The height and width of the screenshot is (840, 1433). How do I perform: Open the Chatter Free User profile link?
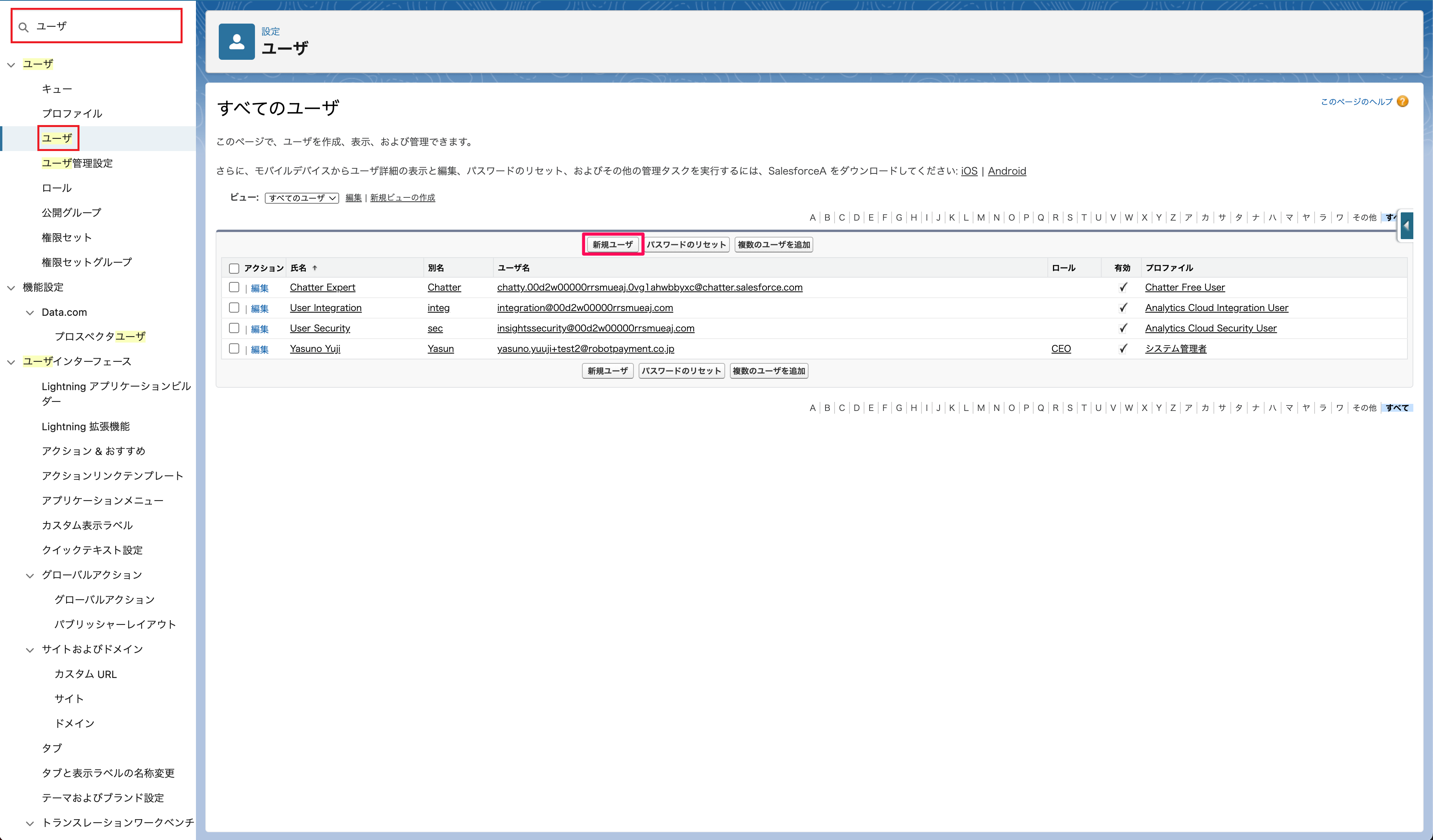(x=1184, y=287)
